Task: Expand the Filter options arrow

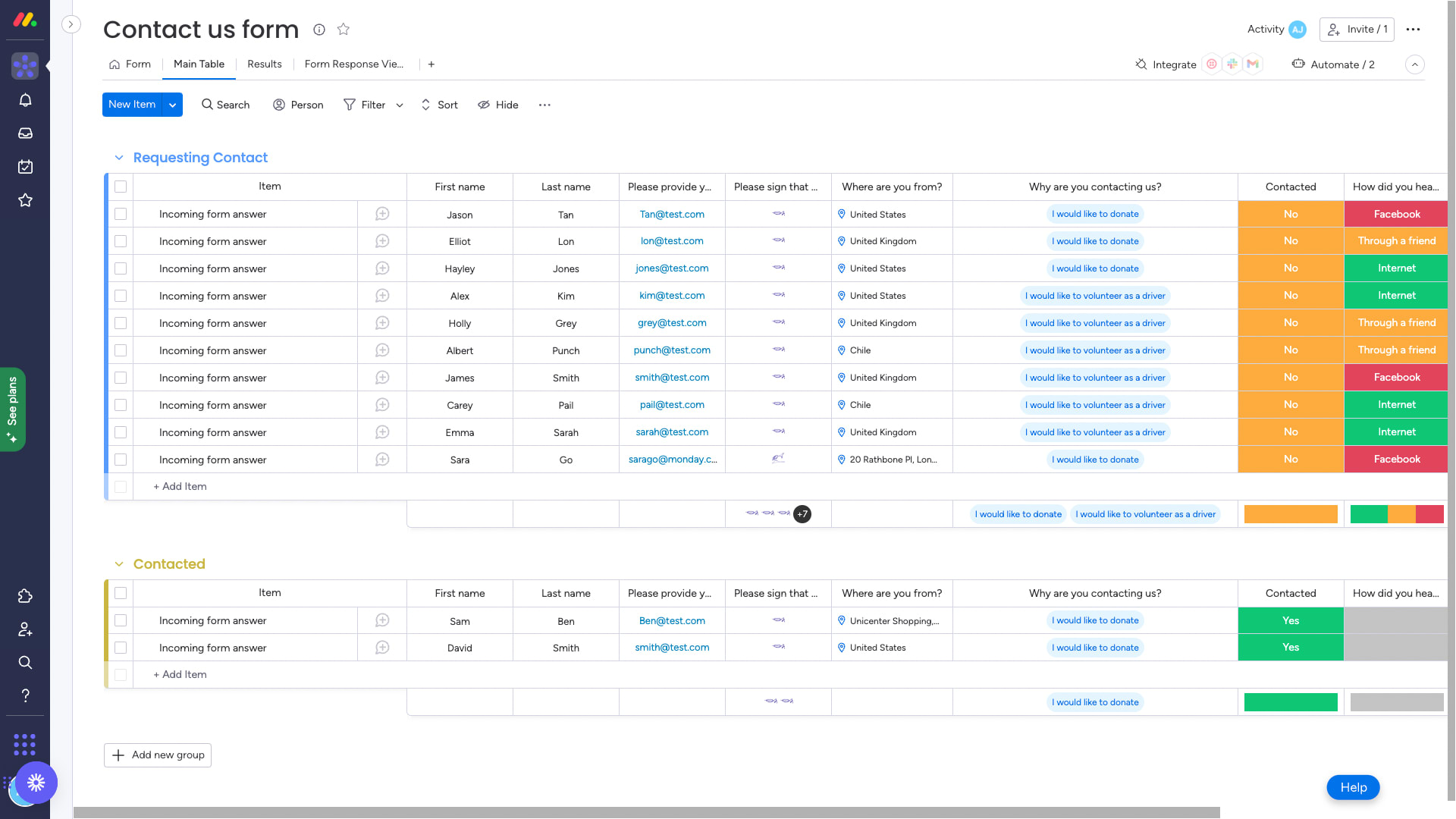Action: (400, 105)
